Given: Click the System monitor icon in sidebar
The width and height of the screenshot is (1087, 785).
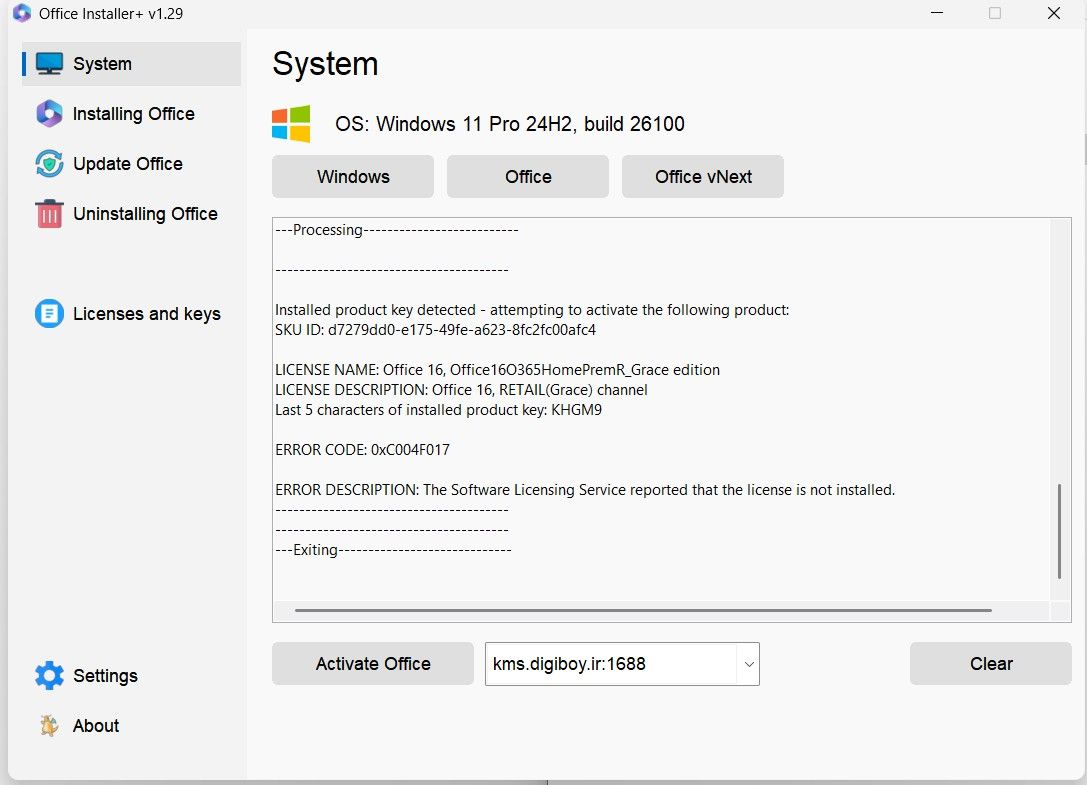Looking at the screenshot, I should [49, 64].
